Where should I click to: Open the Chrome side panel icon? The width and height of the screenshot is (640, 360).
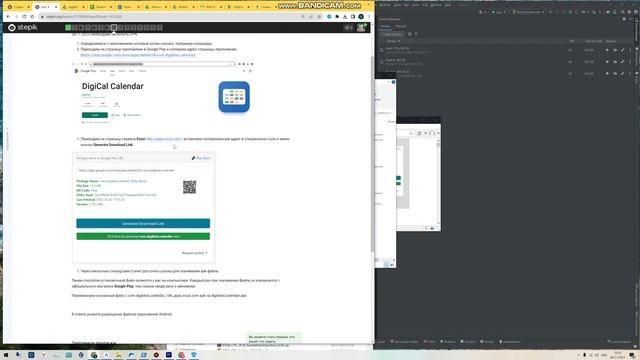pos(353,17)
